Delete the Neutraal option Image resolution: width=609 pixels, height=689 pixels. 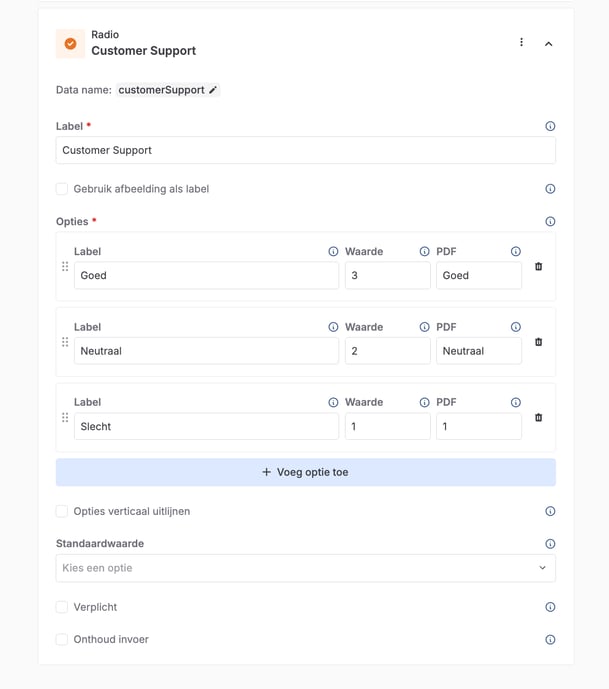pos(538,342)
